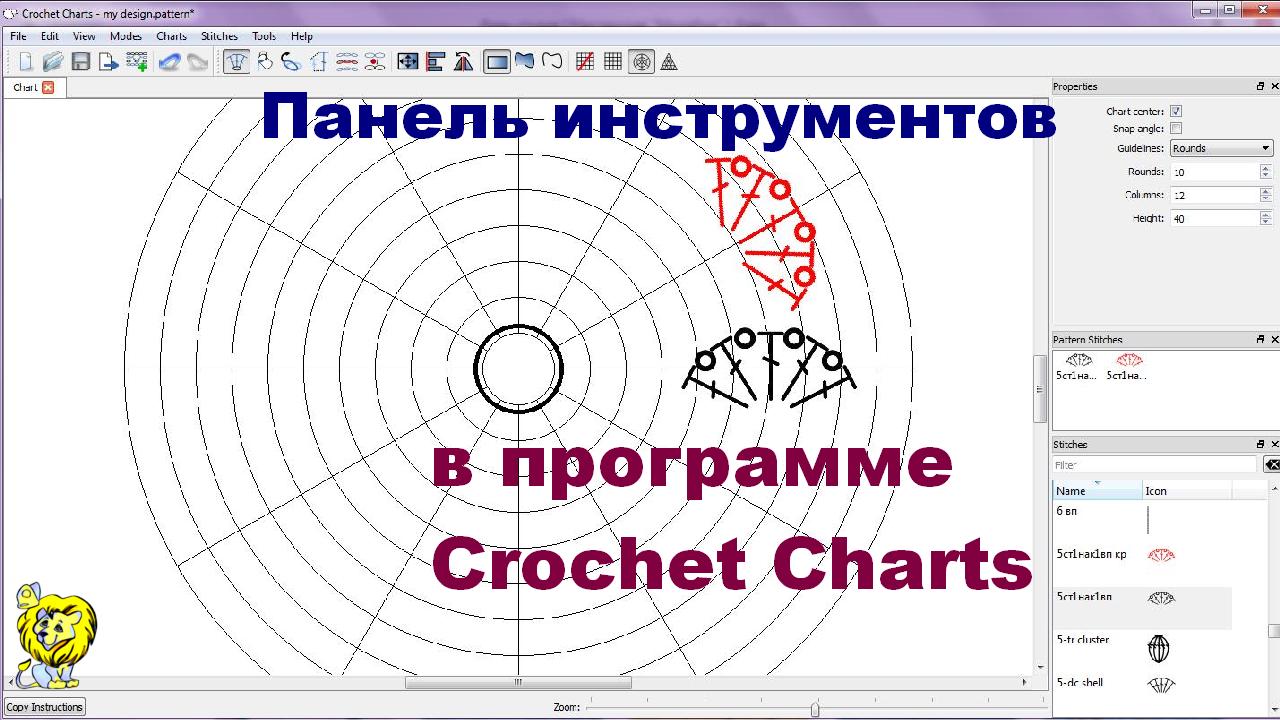Click the Height value field
This screenshot has width=1280, height=720.
click(1215, 218)
